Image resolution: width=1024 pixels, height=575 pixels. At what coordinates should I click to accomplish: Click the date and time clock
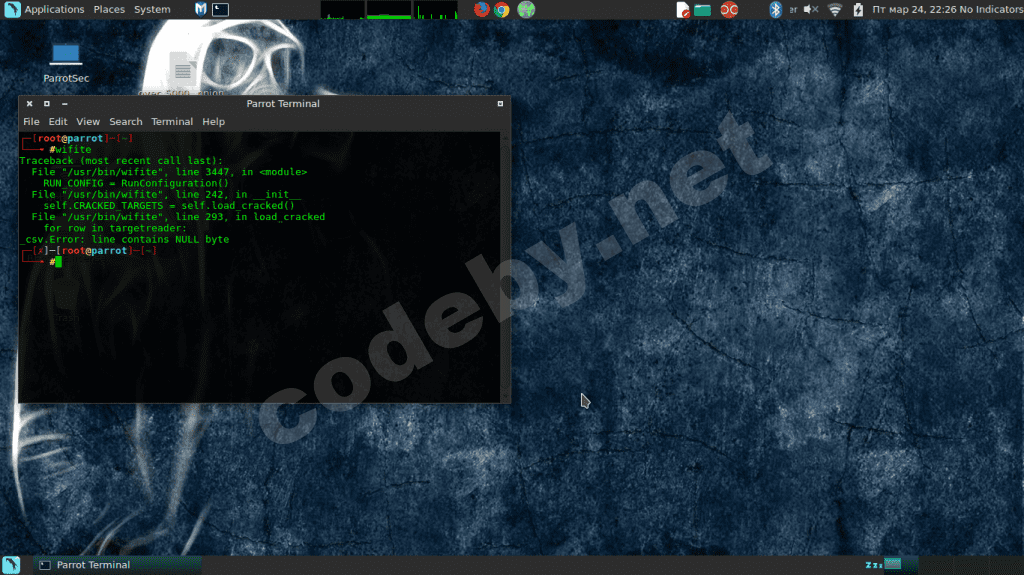pos(914,9)
